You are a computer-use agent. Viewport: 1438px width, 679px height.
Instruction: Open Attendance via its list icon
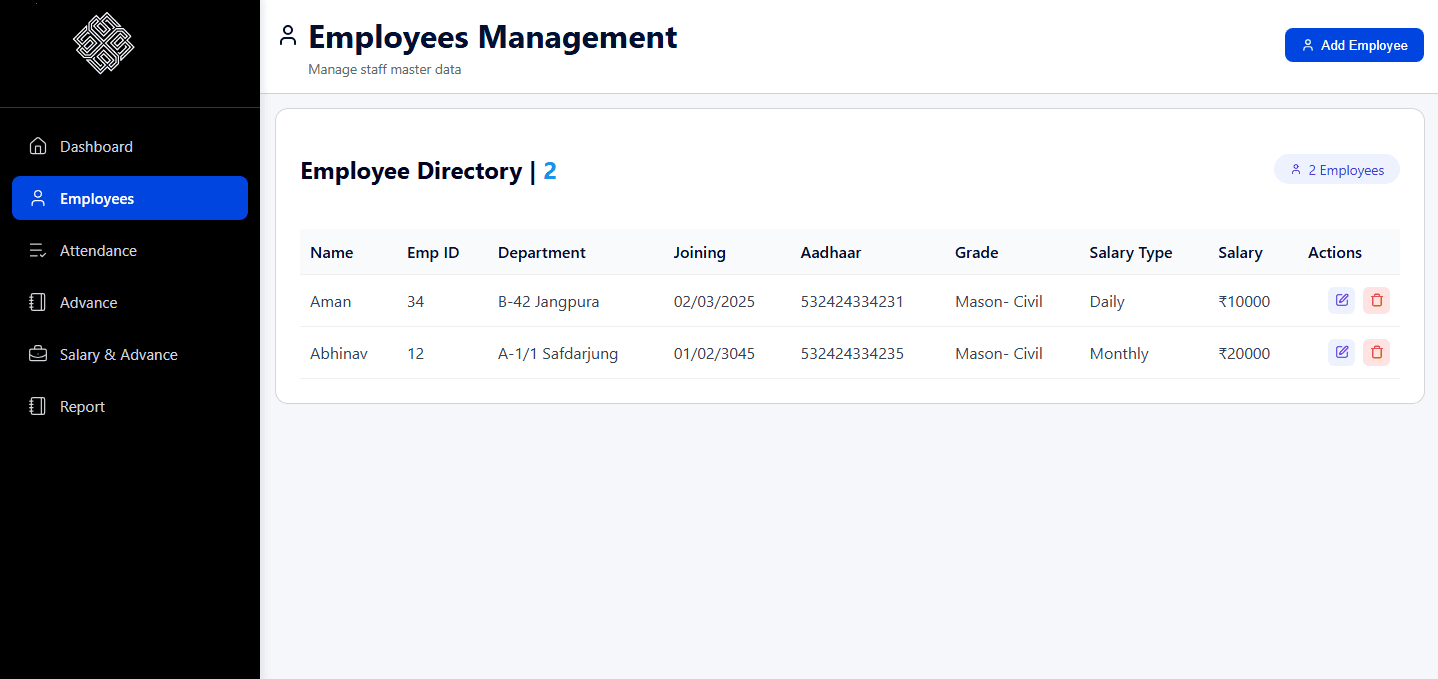pyautogui.click(x=37, y=250)
